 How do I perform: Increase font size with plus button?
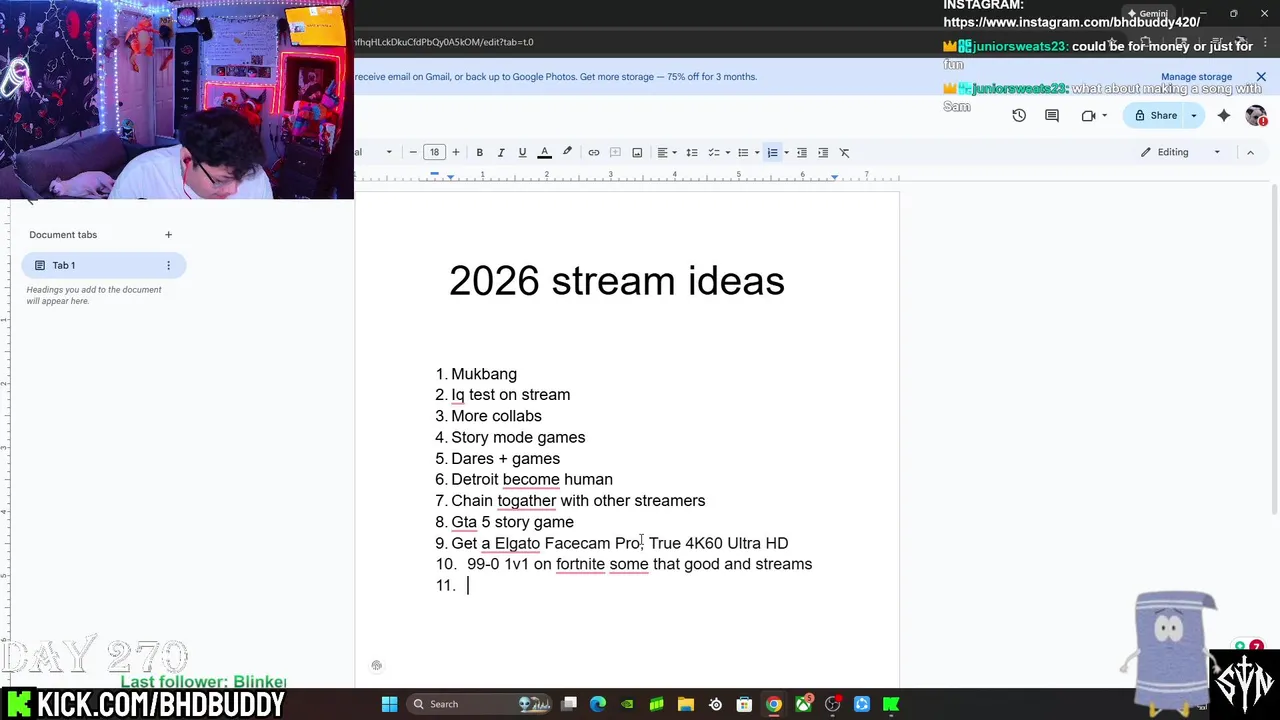pyautogui.click(x=456, y=152)
